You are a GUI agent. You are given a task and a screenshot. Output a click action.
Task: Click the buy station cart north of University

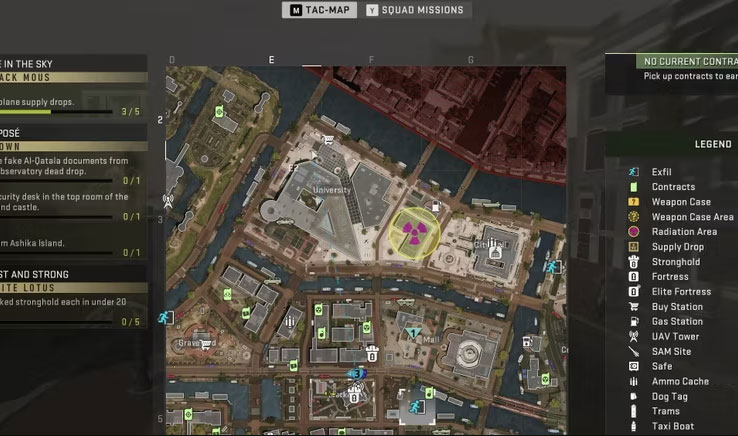[328, 140]
